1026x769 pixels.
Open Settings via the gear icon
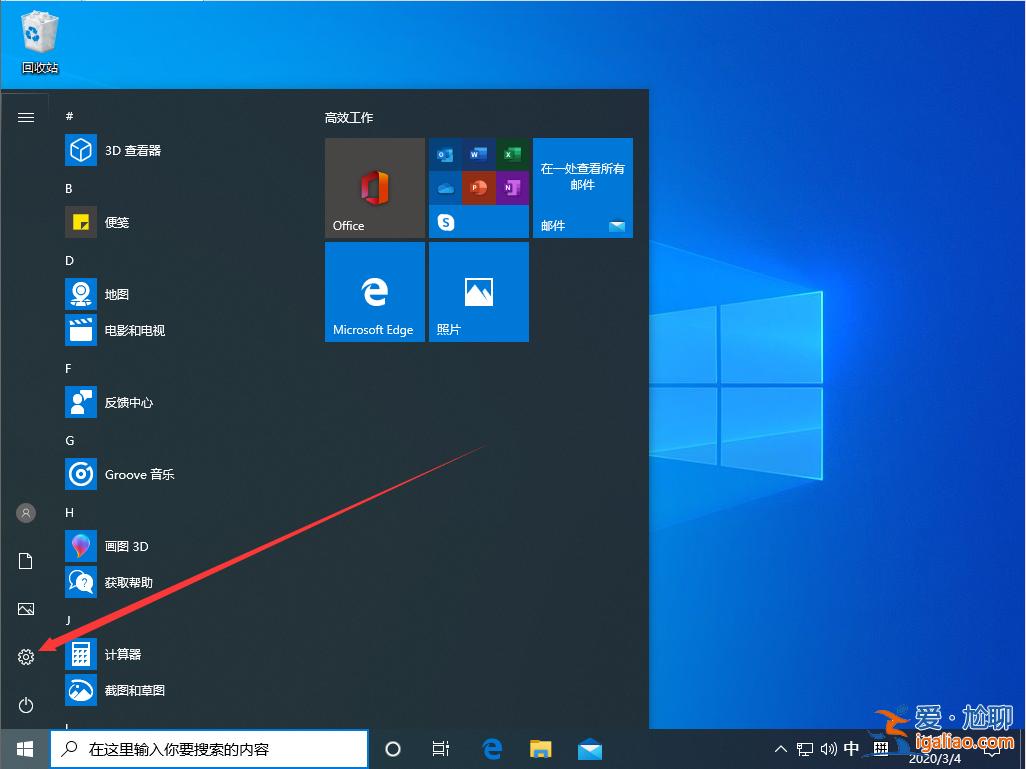pos(26,657)
